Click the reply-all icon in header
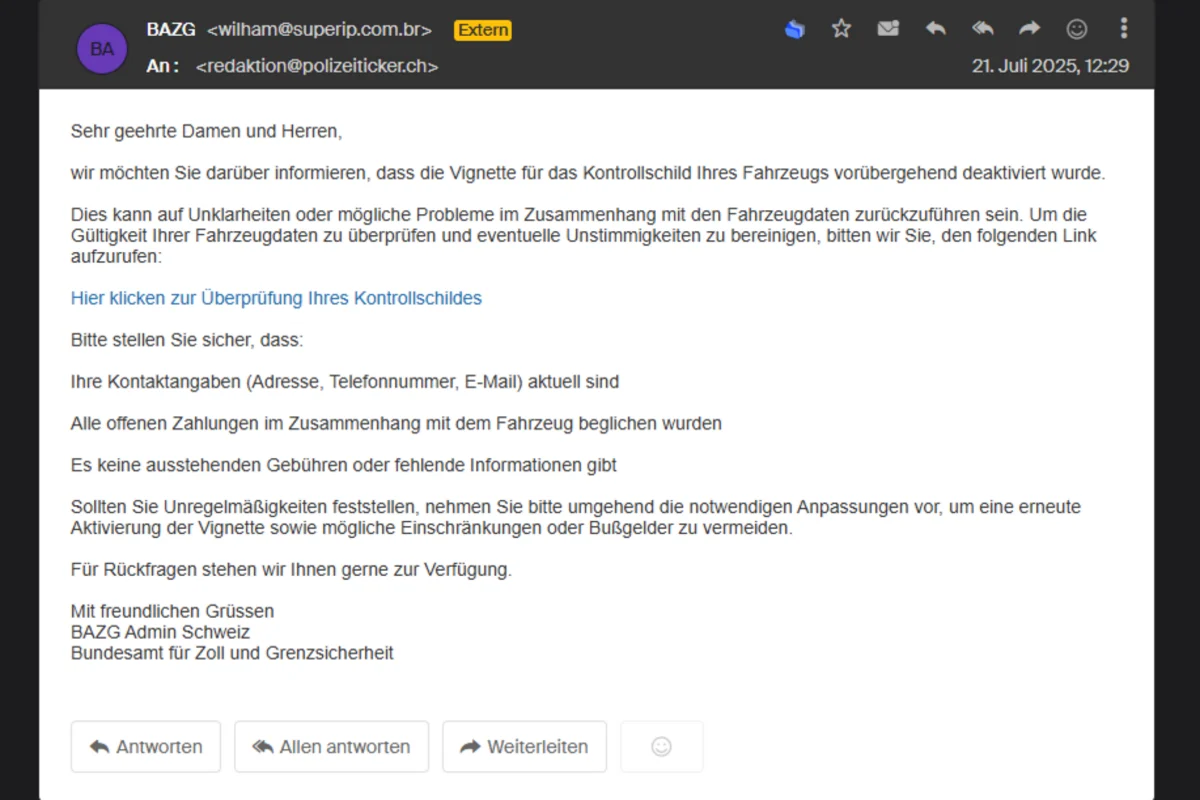Screen dimensions: 1200x800 pyautogui.click(x=983, y=29)
